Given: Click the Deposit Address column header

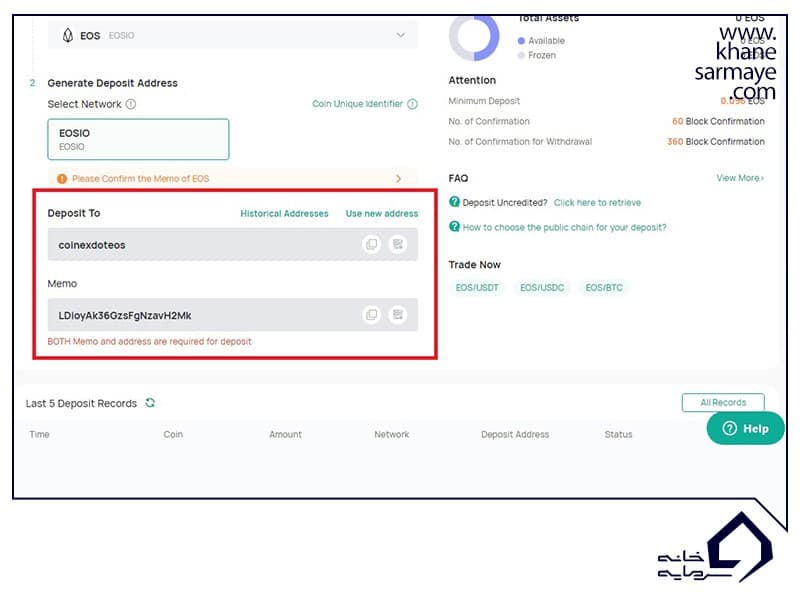Looking at the screenshot, I should click(x=515, y=434).
